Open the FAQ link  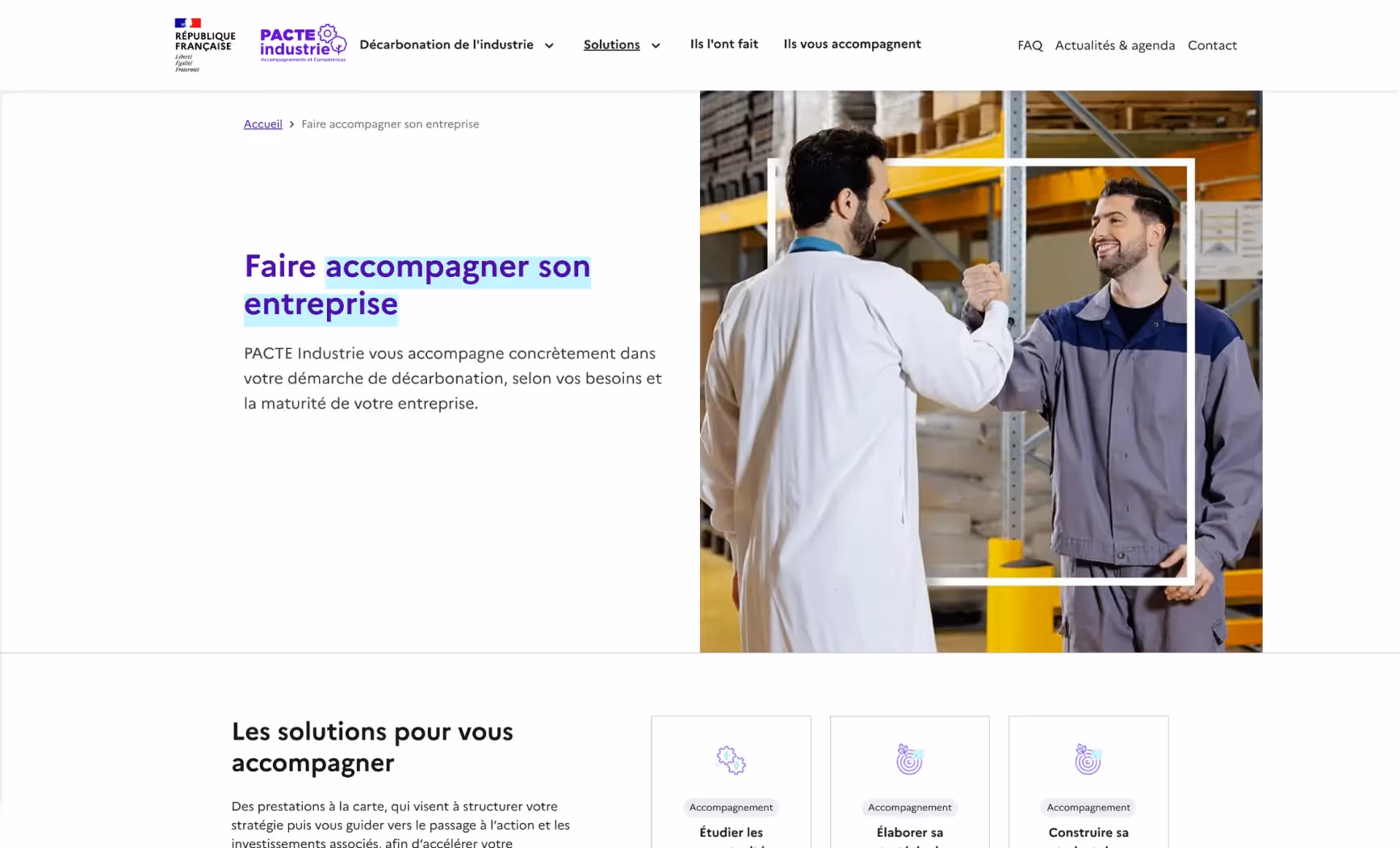coord(1029,45)
